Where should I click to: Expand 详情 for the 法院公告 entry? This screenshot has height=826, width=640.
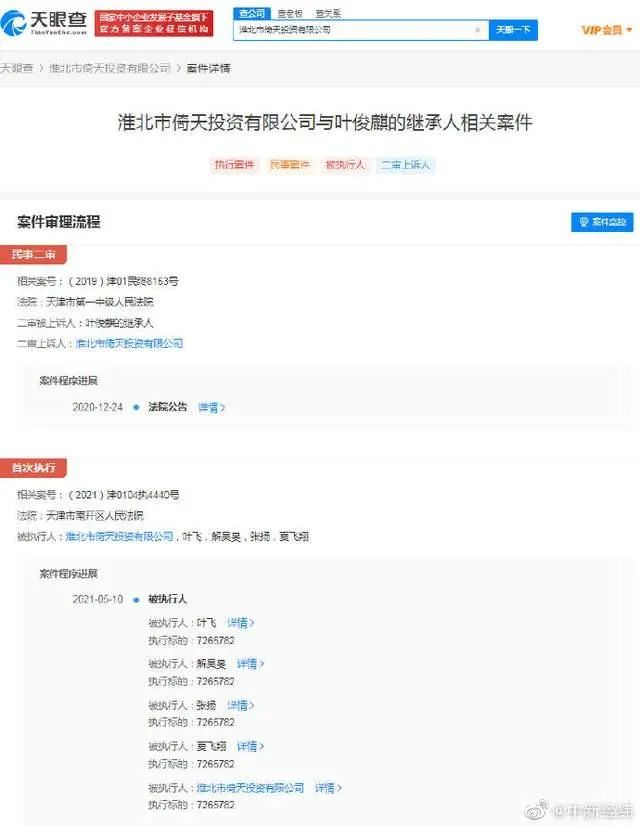click(x=211, y=407)
